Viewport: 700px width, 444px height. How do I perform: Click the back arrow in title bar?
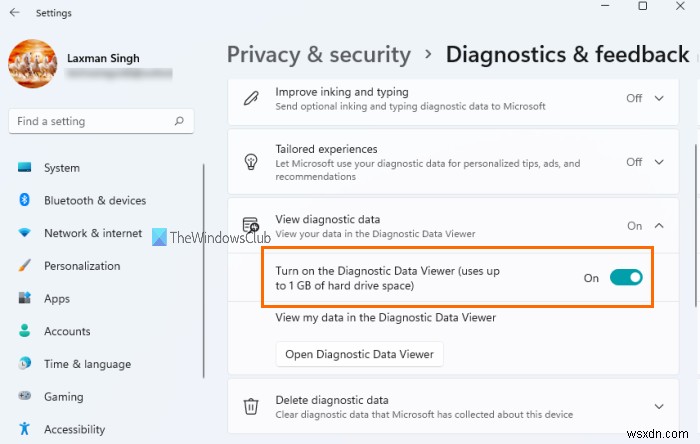[14, 13]
